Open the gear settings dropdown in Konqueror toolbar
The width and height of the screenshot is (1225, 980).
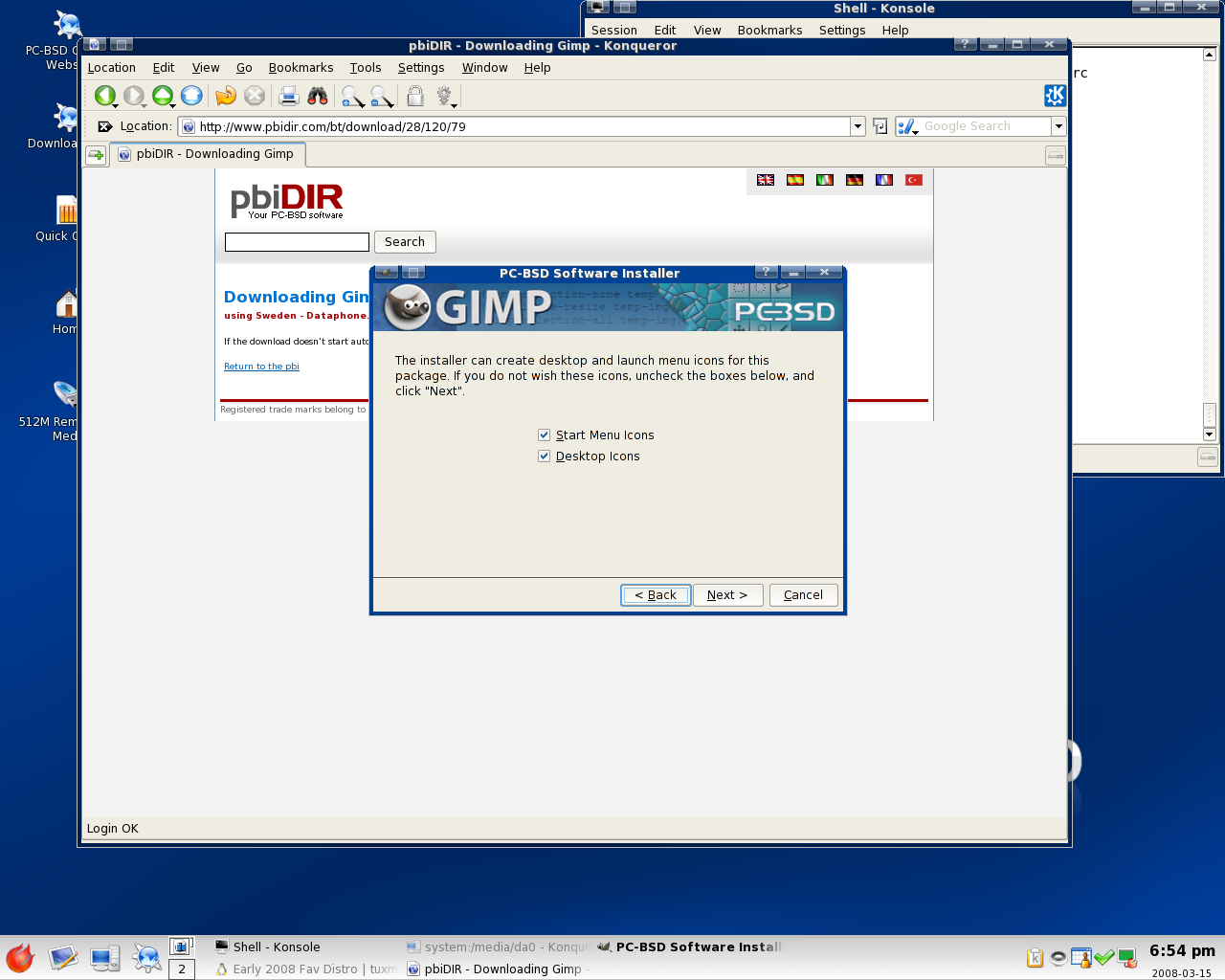coord(445,96)
